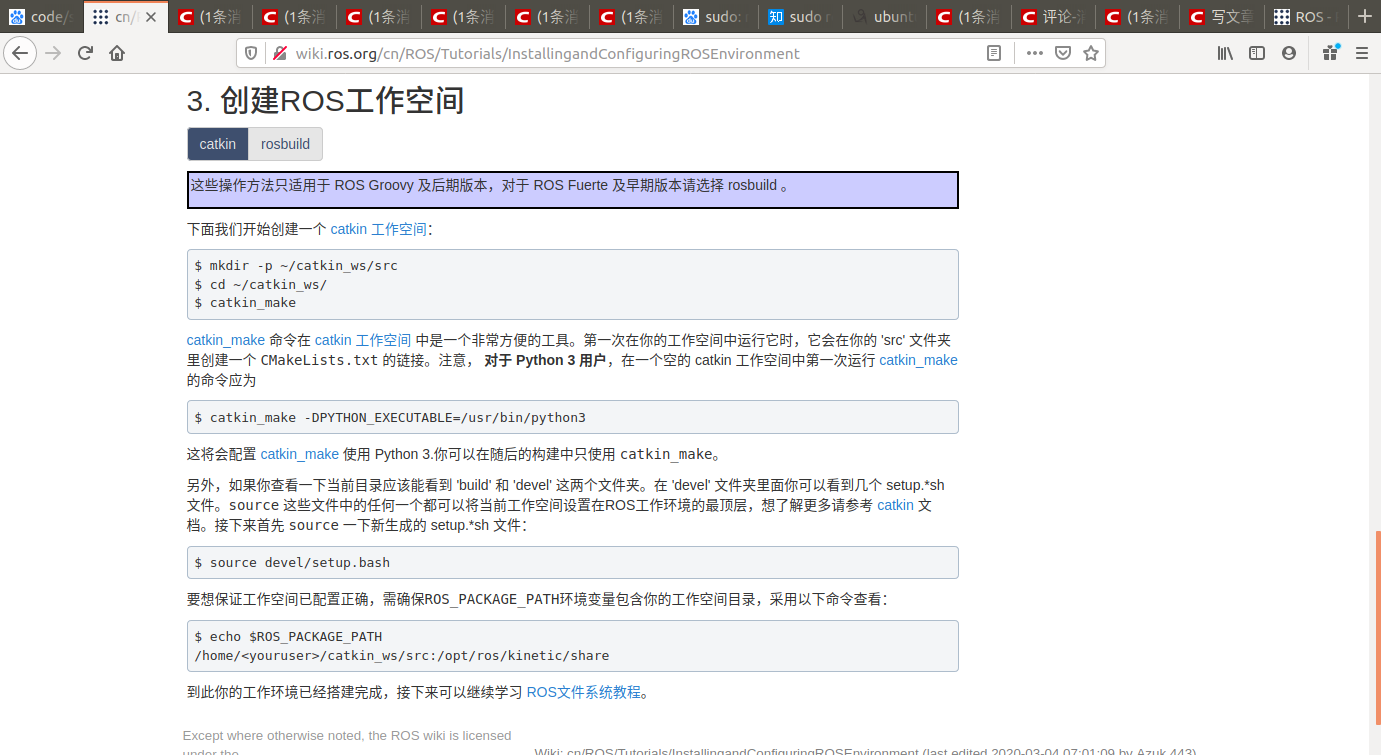Switch to the first CSDN tab
1381x755 pixels.
coord(210,16)
